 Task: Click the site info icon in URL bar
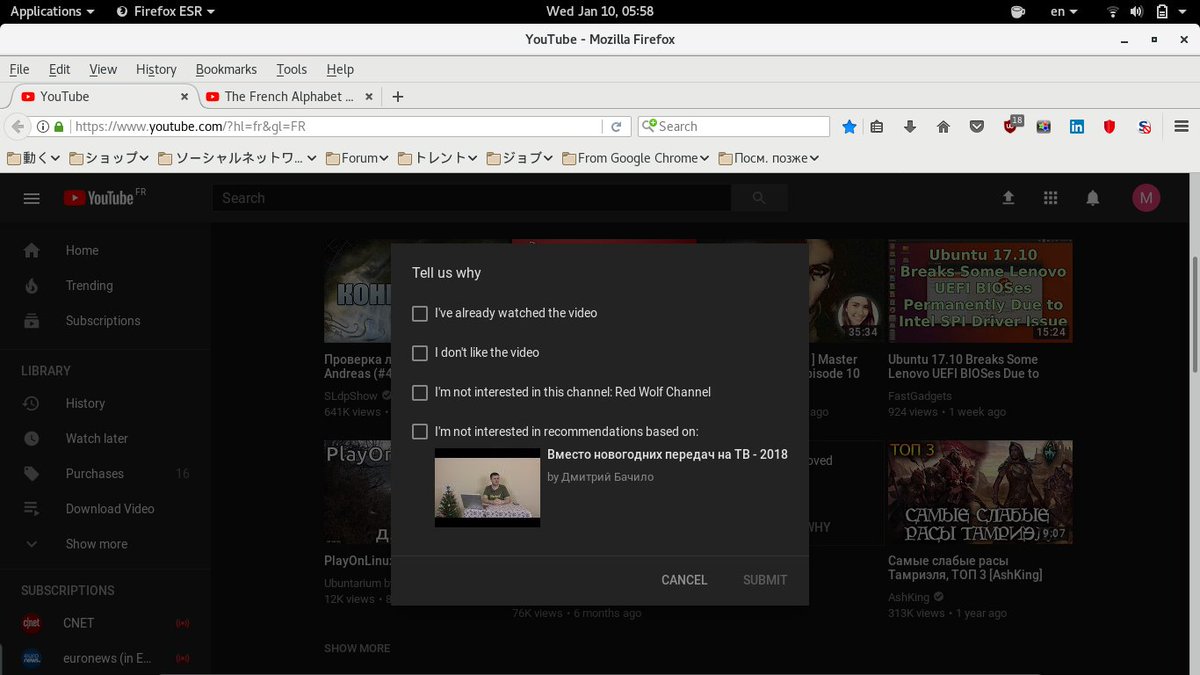(x=43, y=127)
